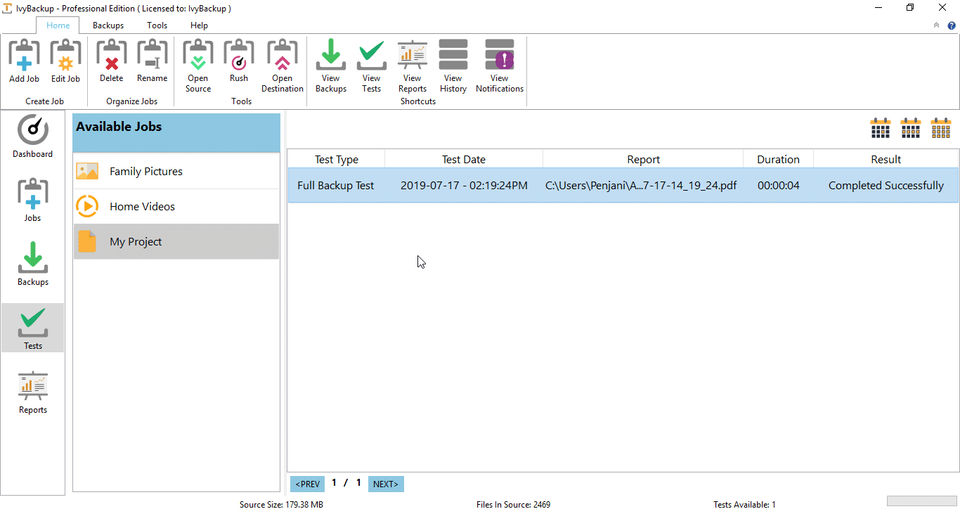
Task: Click Open Destination tool icon
Action: (x=282, y=66)
